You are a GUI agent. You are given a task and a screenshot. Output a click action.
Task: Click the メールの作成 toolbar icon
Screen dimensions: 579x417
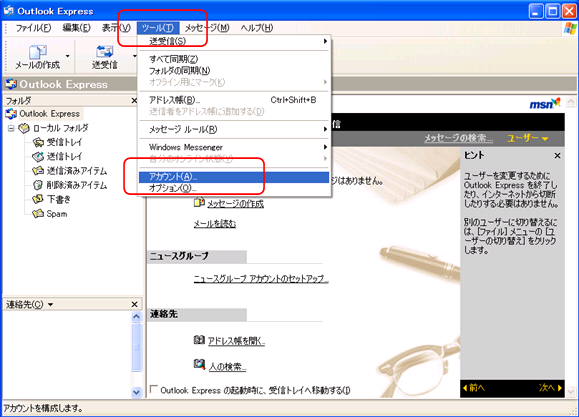pos(38,52)
